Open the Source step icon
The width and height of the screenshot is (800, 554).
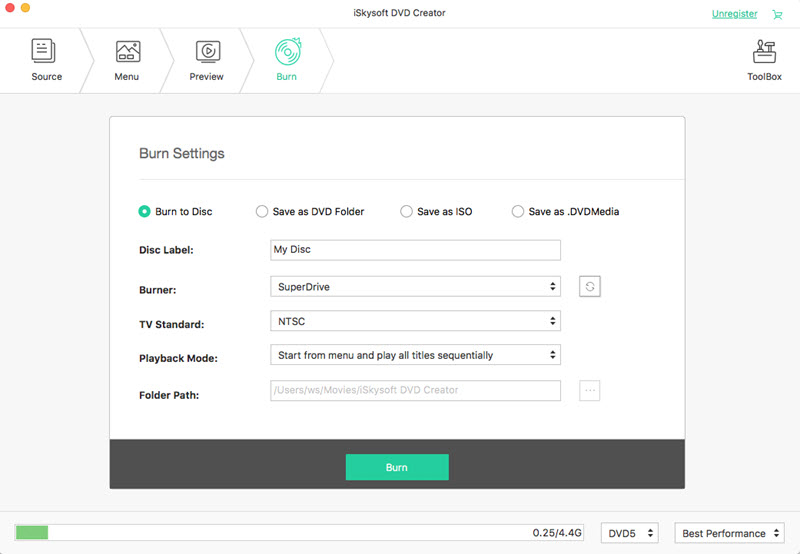[x=43, y=51]
